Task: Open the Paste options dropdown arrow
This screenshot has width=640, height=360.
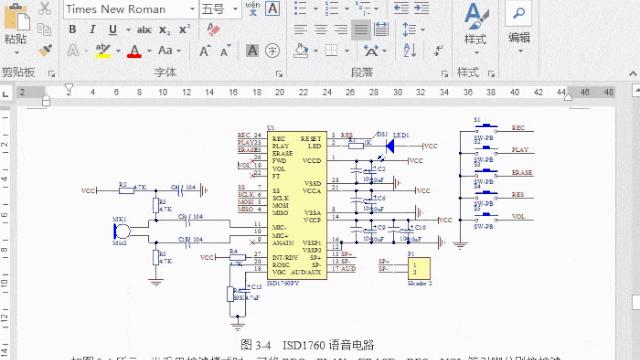Action: pyautogui.click(x=16, y=53)
